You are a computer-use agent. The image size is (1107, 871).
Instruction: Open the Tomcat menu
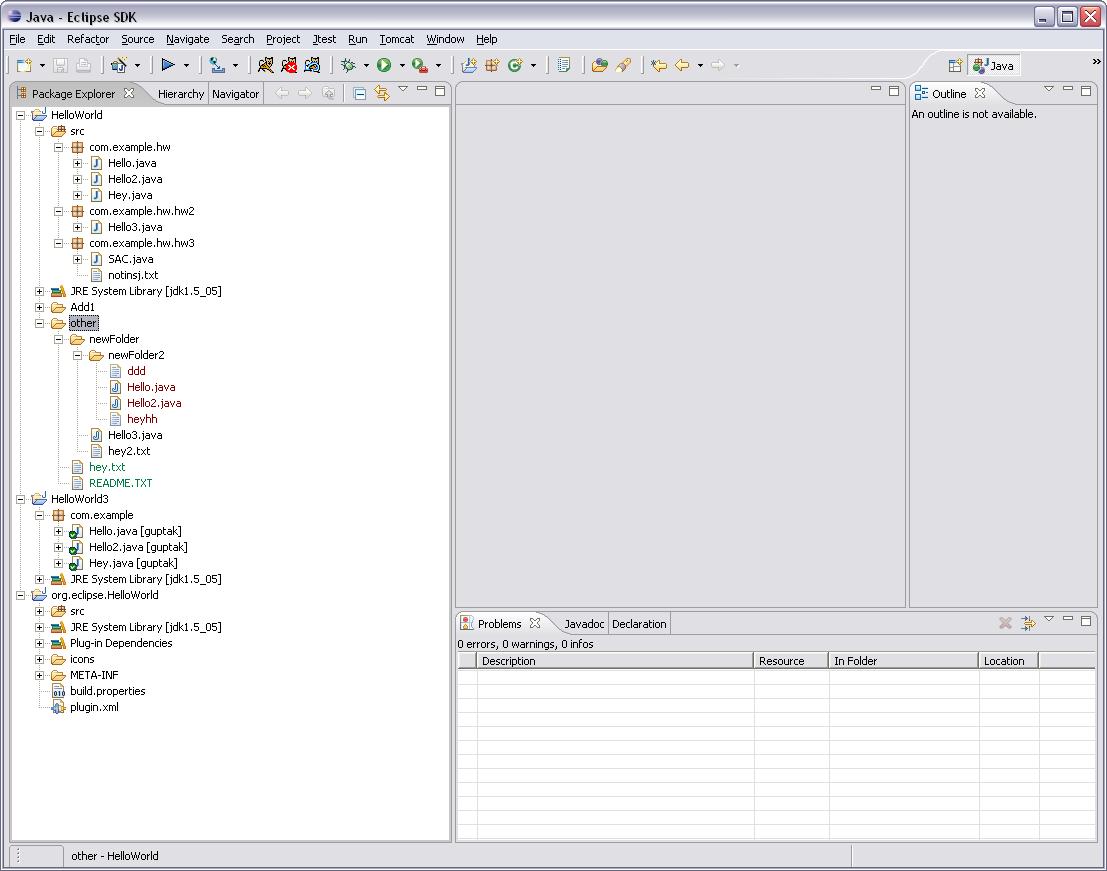(x=397, y=40)
